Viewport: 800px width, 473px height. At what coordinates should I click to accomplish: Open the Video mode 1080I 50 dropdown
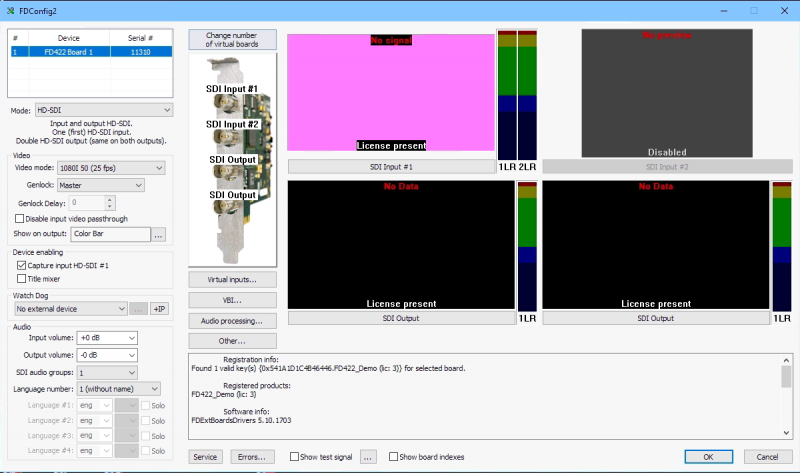pos(111,168)
